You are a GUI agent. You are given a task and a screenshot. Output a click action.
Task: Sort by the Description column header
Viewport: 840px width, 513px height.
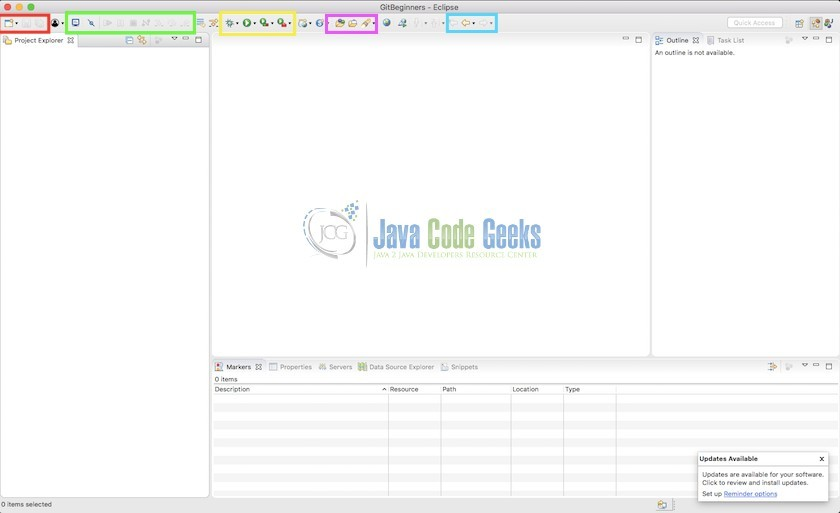(x=301, y=389)
